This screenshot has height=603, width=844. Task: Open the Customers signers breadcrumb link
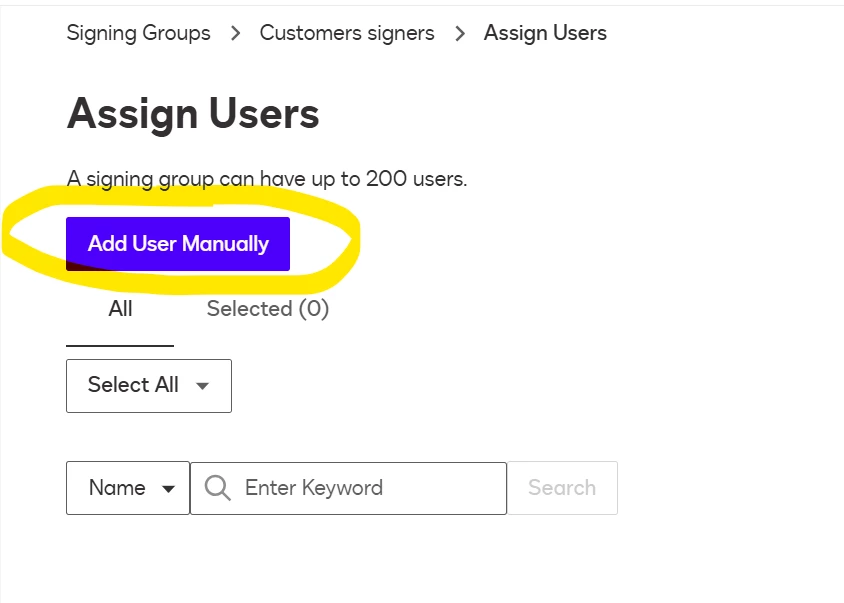(347, 33)
